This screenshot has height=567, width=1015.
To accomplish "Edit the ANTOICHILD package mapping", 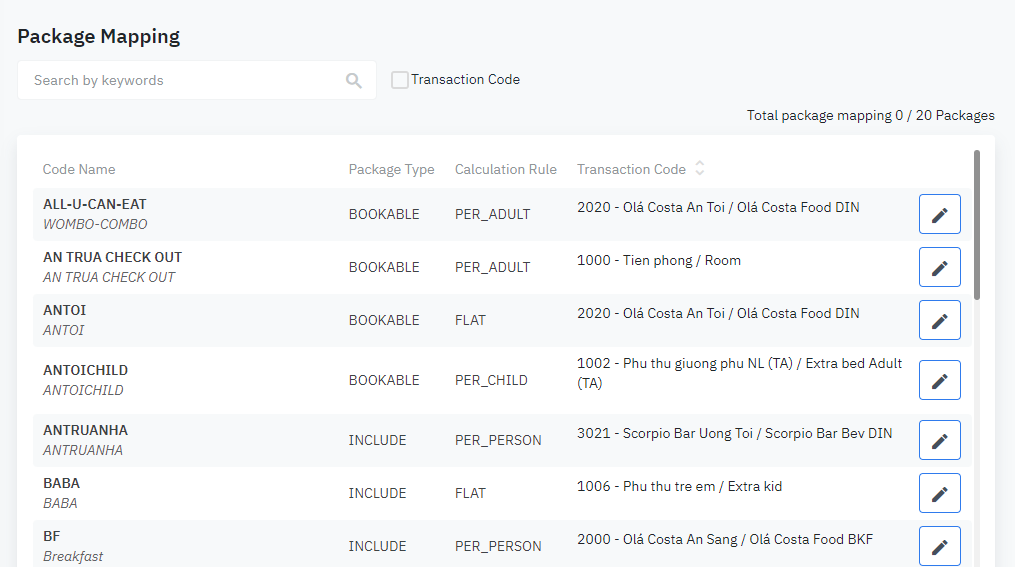I will pyautogui.click(x=939, y=380).
